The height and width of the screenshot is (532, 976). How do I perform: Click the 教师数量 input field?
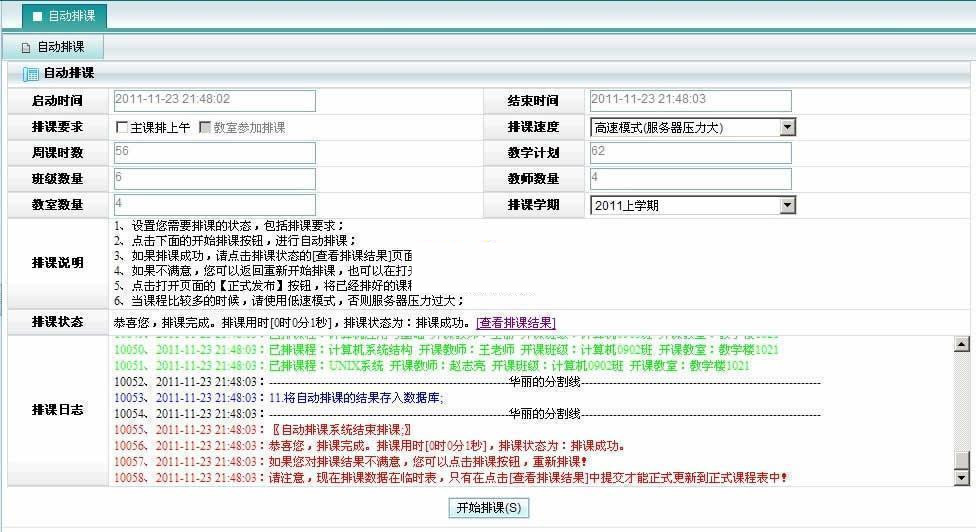691,179
